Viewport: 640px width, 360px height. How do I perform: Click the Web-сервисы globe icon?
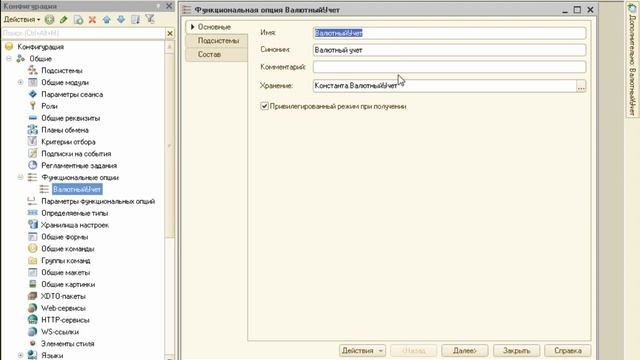click(x=33, y=308)
